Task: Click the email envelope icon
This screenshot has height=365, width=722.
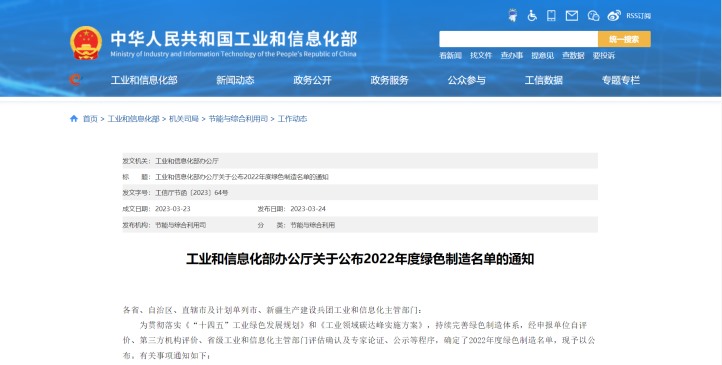Action: coord(571,16)
